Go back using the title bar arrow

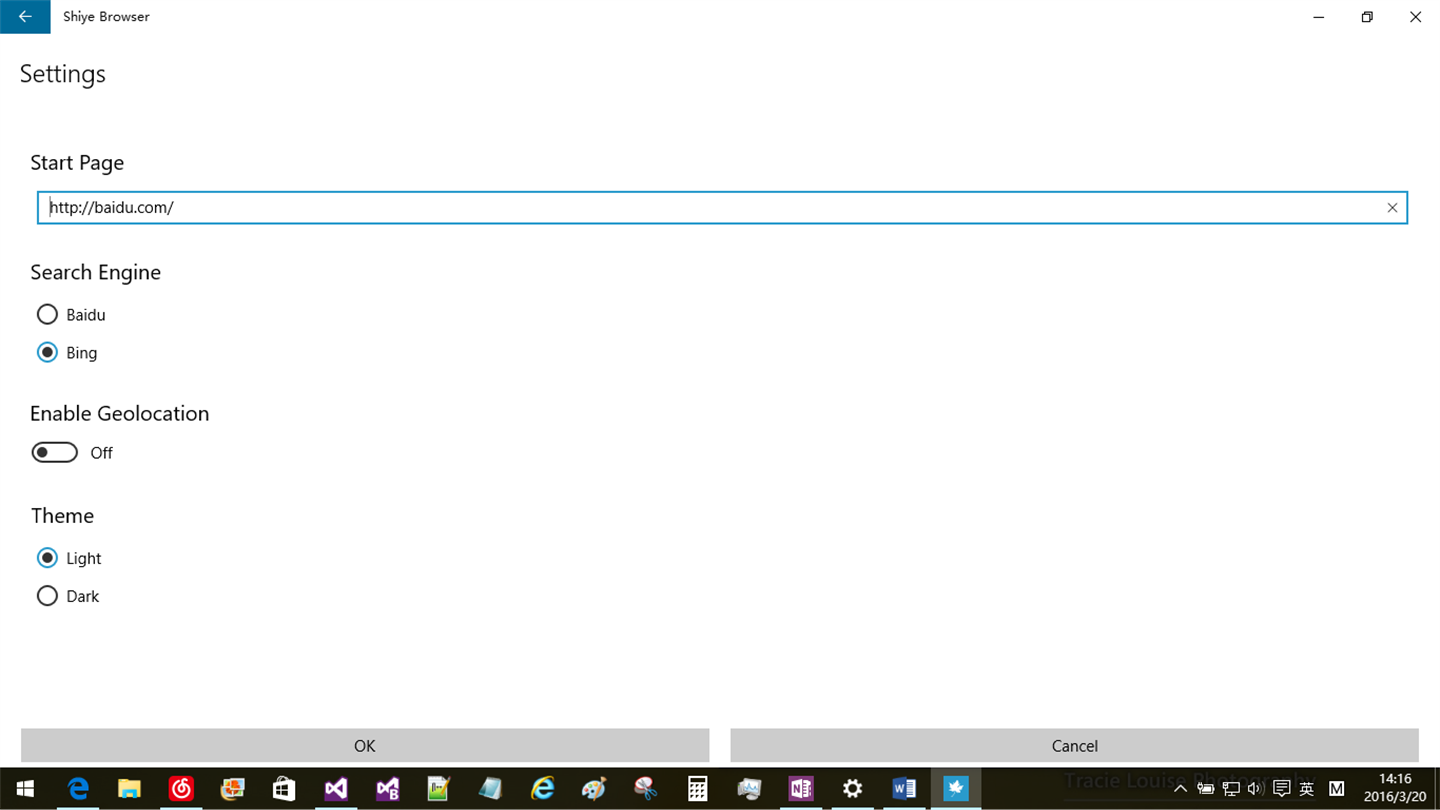point(25,17)
